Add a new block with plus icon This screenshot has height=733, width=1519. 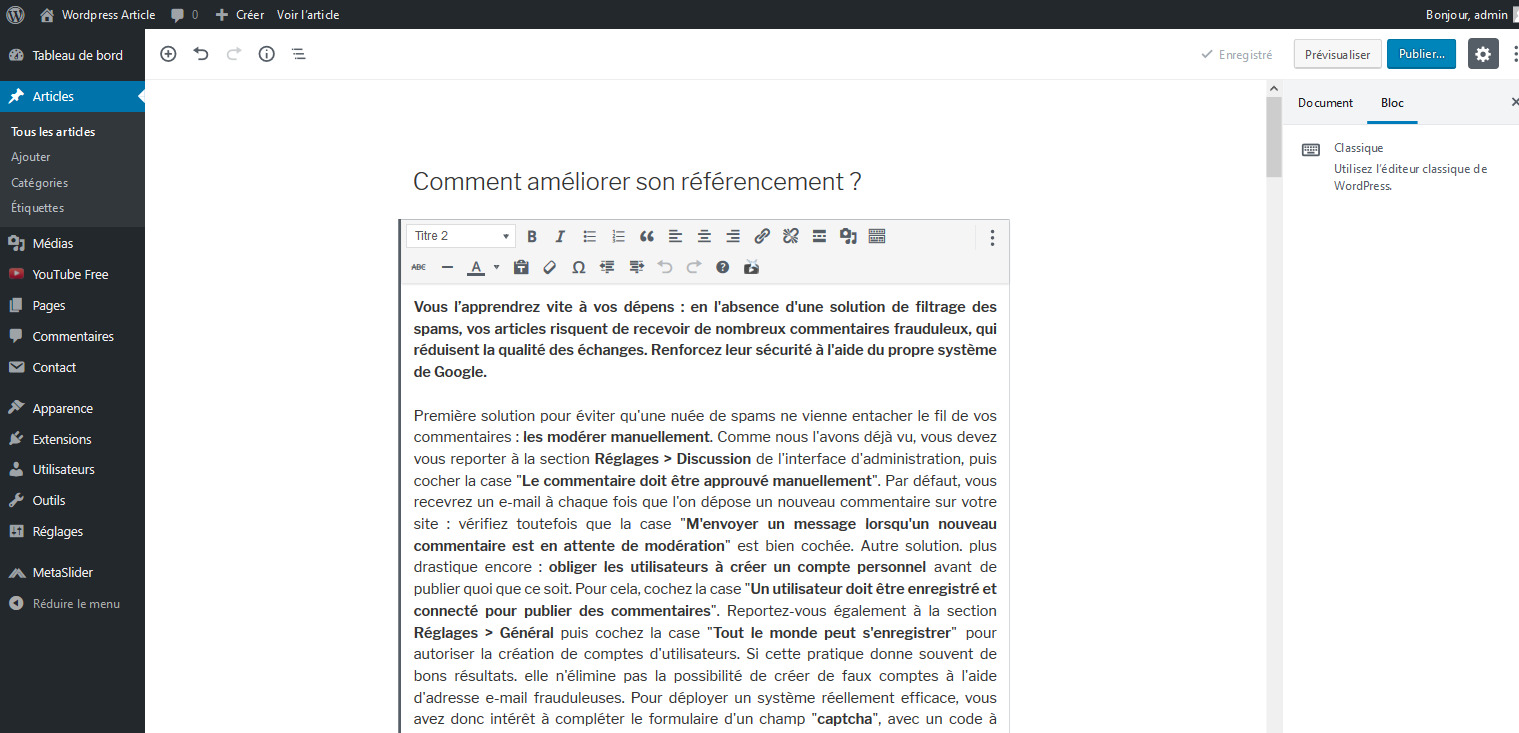coord(168,54)
